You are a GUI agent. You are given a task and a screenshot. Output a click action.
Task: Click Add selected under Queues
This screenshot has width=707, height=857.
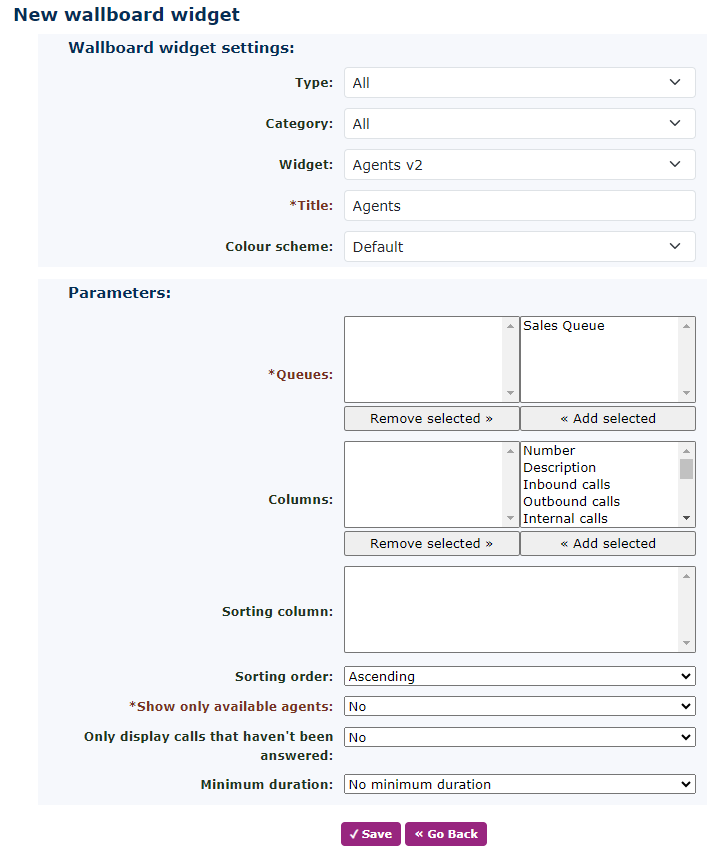(607, 419)
